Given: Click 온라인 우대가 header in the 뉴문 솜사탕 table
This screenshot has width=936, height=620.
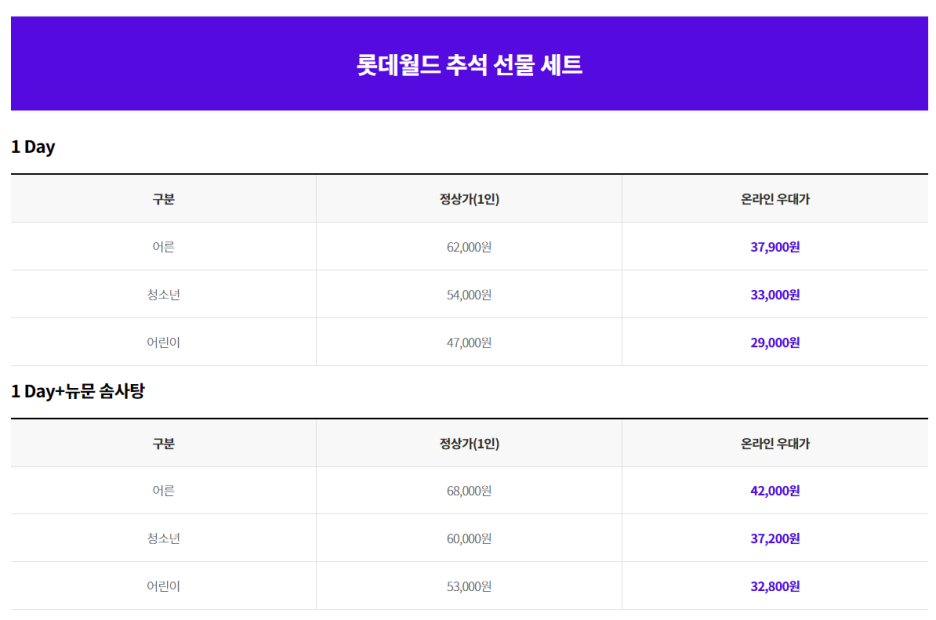Looking at the screenshot, I should click(x=775, y=443).
